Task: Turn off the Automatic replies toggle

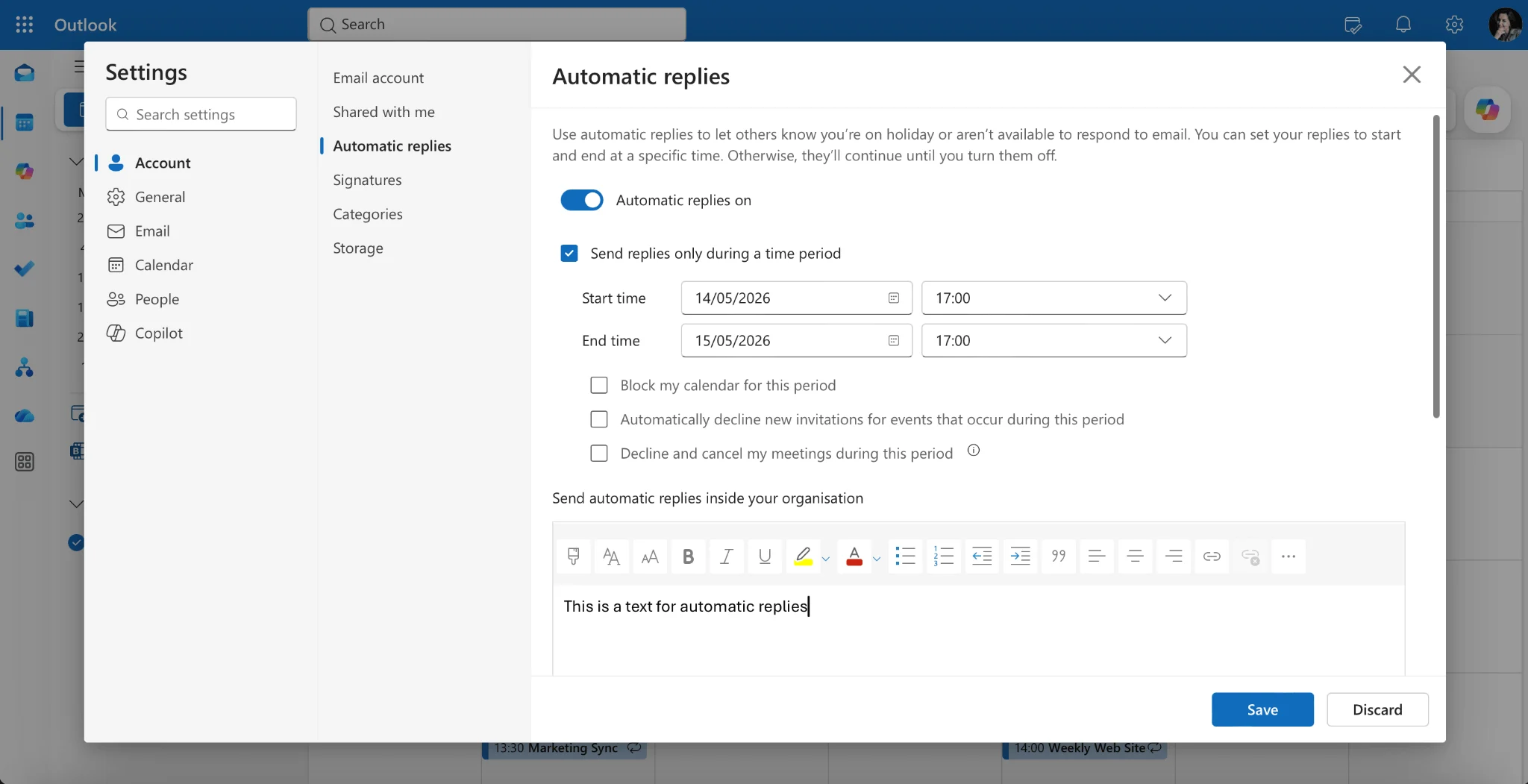Action: [582, 200]
